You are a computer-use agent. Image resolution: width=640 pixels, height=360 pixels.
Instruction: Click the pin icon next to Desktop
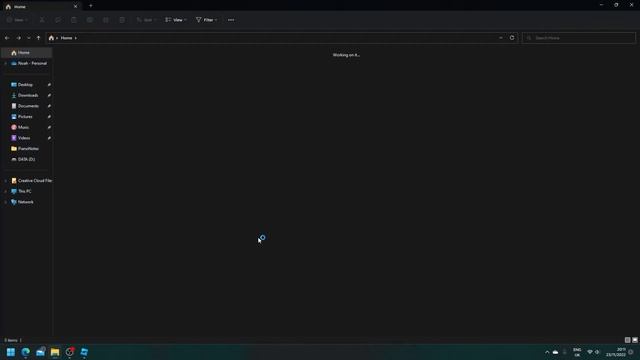tap(49, 84)
